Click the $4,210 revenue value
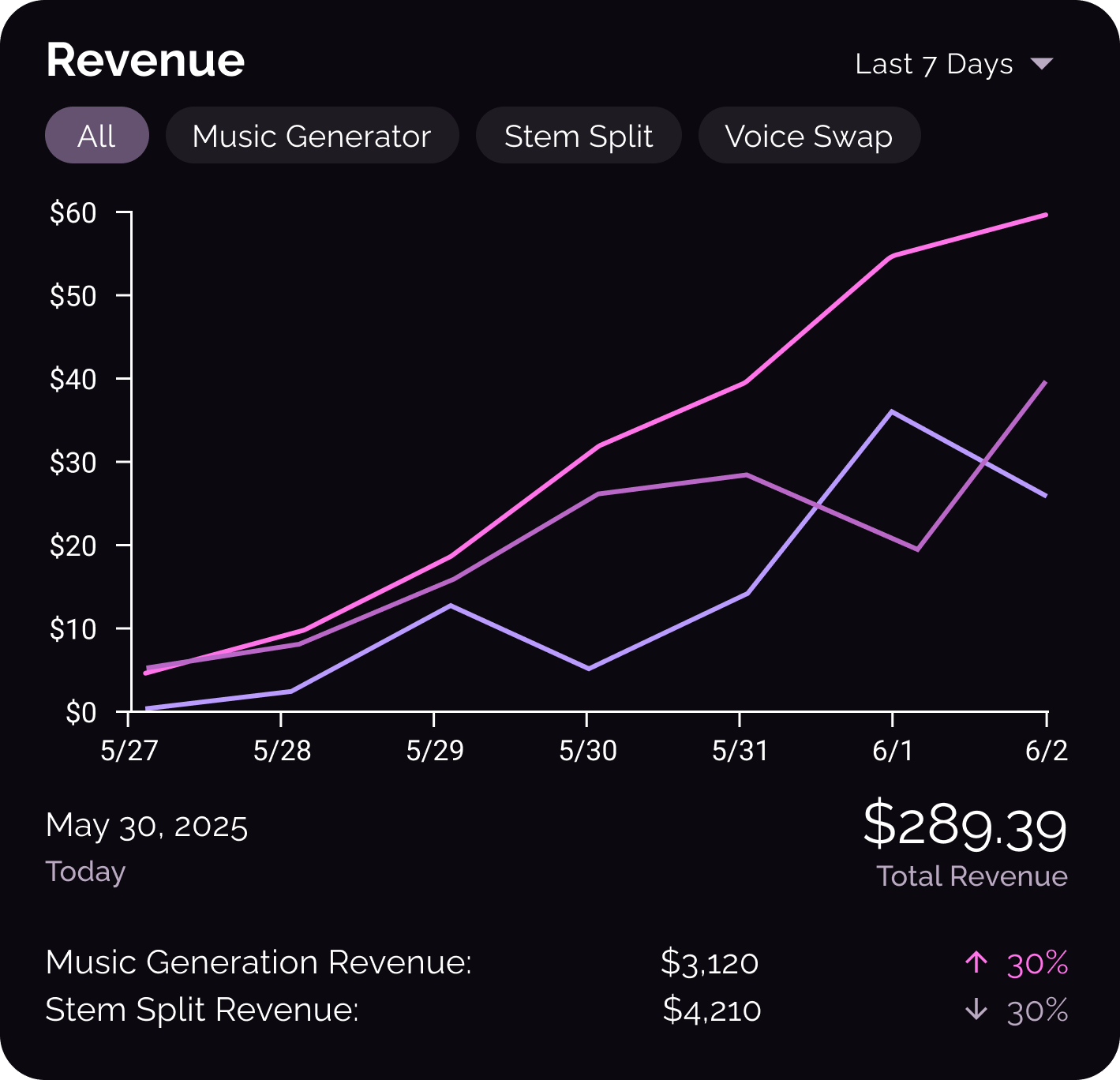This screenshot has width=1120, height=1080. point(711,1010)
